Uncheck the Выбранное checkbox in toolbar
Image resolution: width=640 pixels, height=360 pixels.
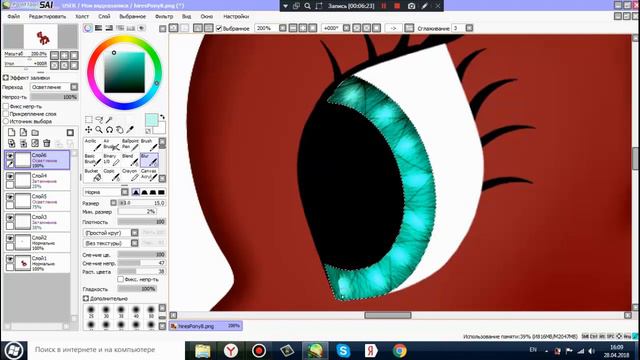point(219,28)
